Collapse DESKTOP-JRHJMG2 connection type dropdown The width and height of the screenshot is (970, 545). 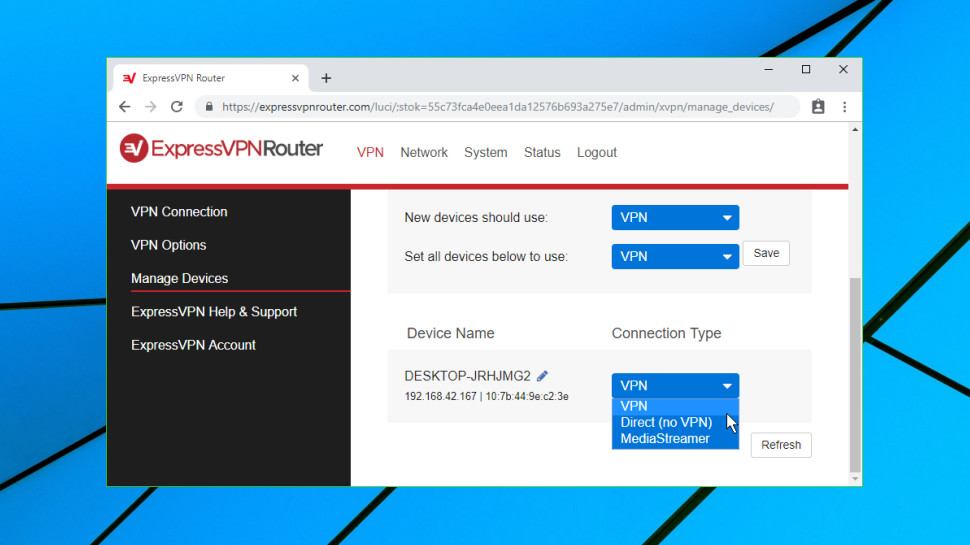(675, 386)
